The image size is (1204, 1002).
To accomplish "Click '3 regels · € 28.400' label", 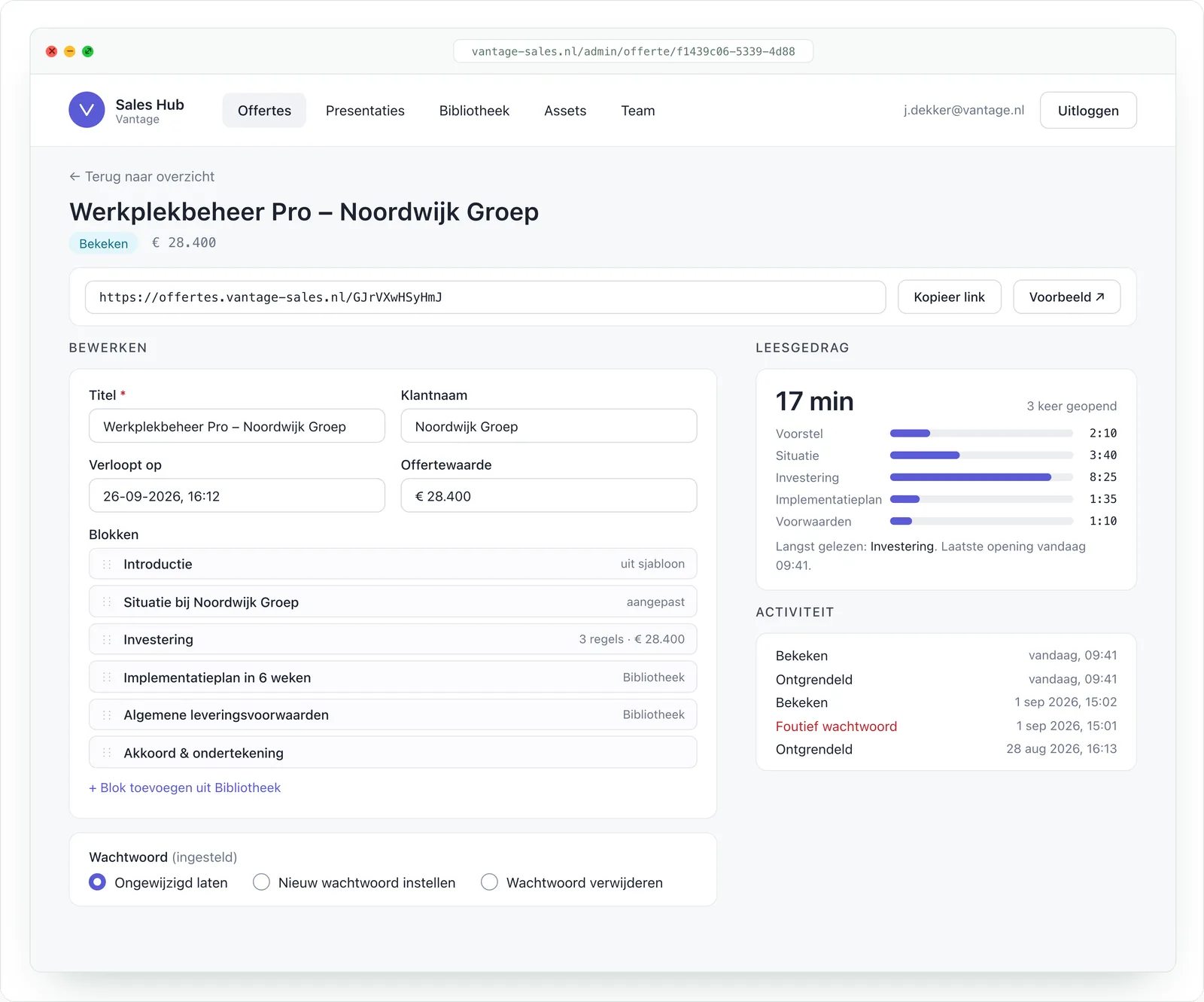I will [631, 639].
